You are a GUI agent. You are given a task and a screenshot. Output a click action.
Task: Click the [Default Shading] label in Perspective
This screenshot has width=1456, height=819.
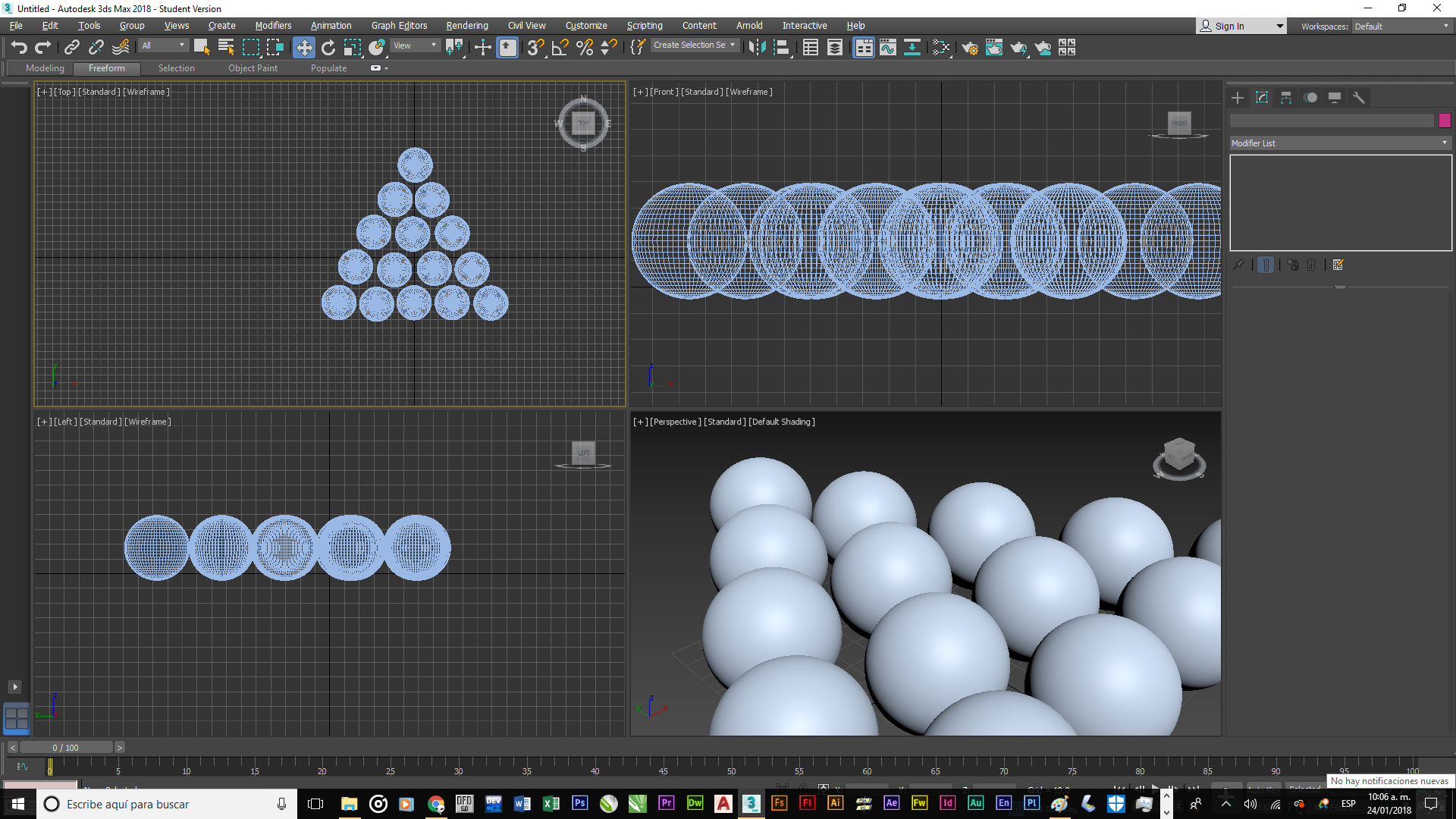[782, 422]
